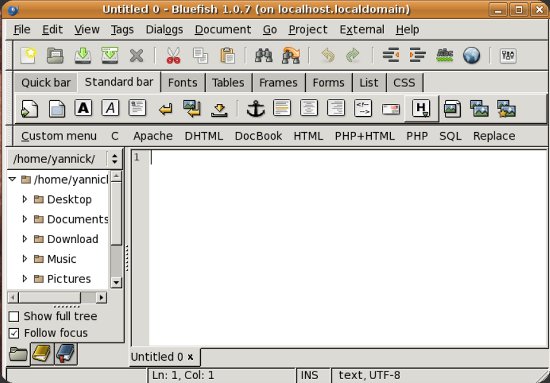Close the Untitled 0 document tab
Screen dimensions: 550x383
pos(190,357)
